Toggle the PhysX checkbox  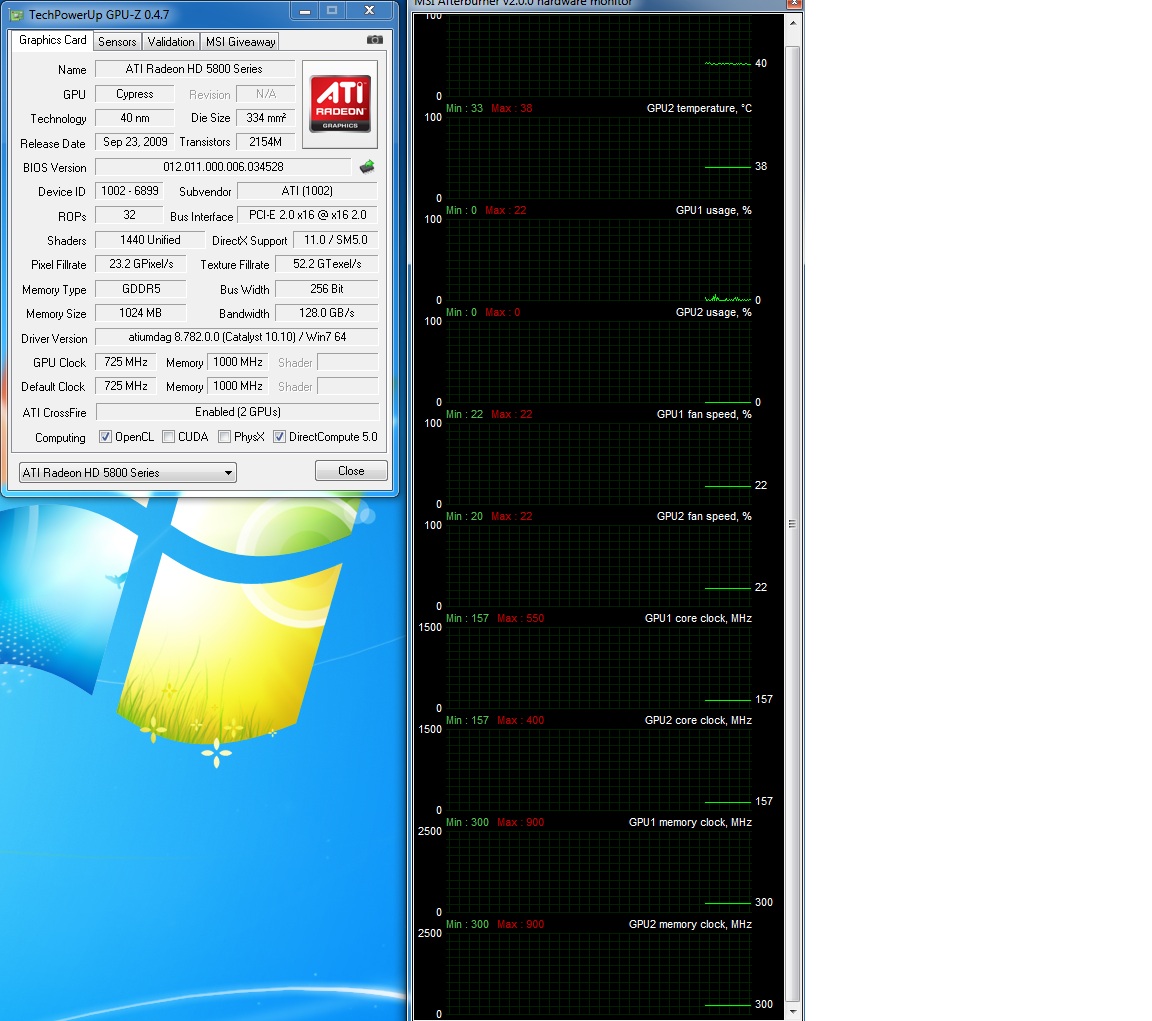[x=225, y=437]
